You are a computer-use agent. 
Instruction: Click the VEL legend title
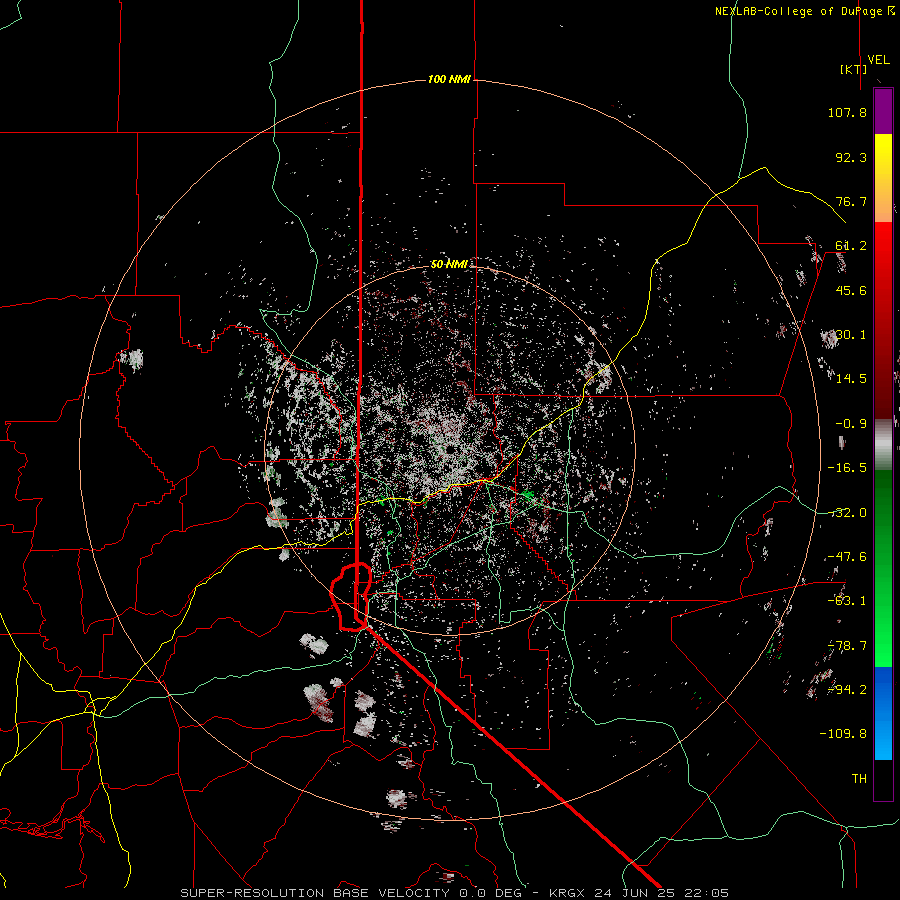click(878, 60)
